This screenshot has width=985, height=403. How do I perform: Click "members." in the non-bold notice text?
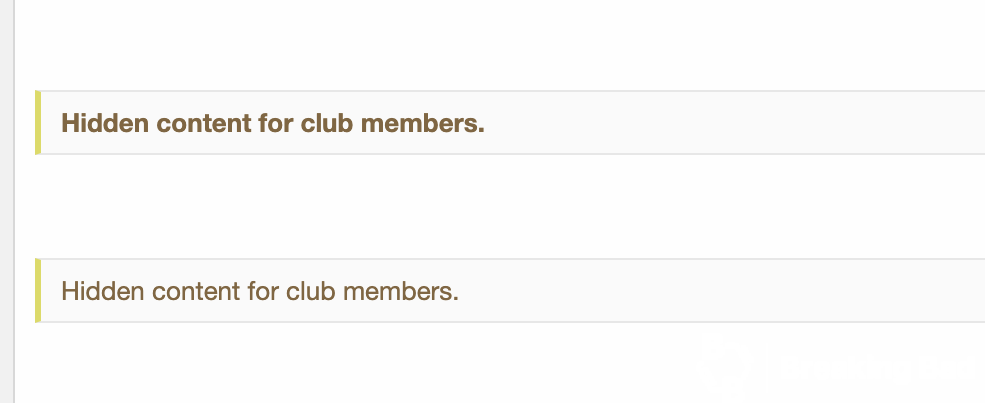401,291
